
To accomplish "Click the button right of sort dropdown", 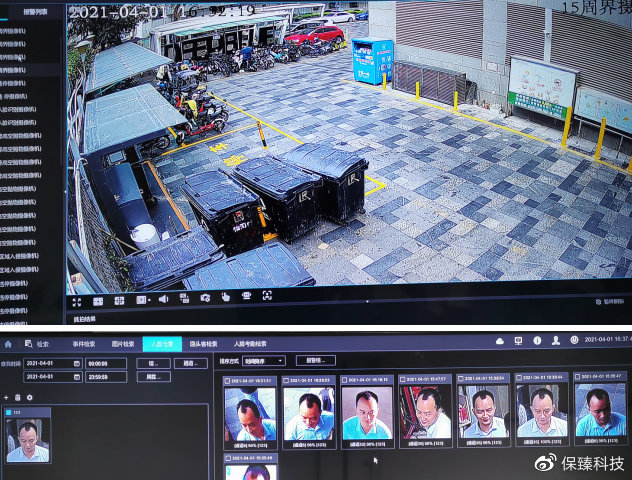I will [x=316, y=360].
